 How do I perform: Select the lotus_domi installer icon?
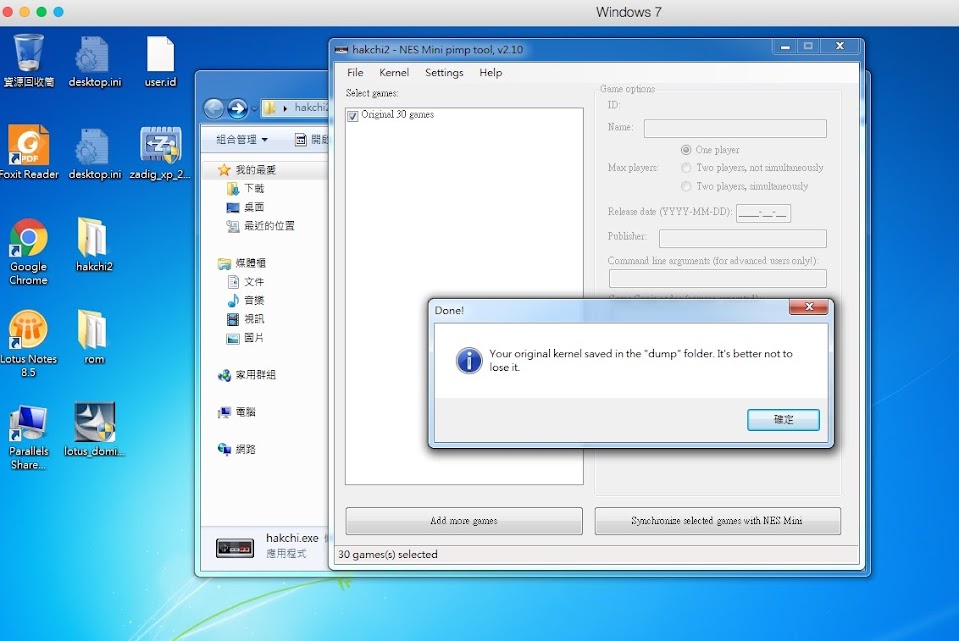tap(94, 429)
